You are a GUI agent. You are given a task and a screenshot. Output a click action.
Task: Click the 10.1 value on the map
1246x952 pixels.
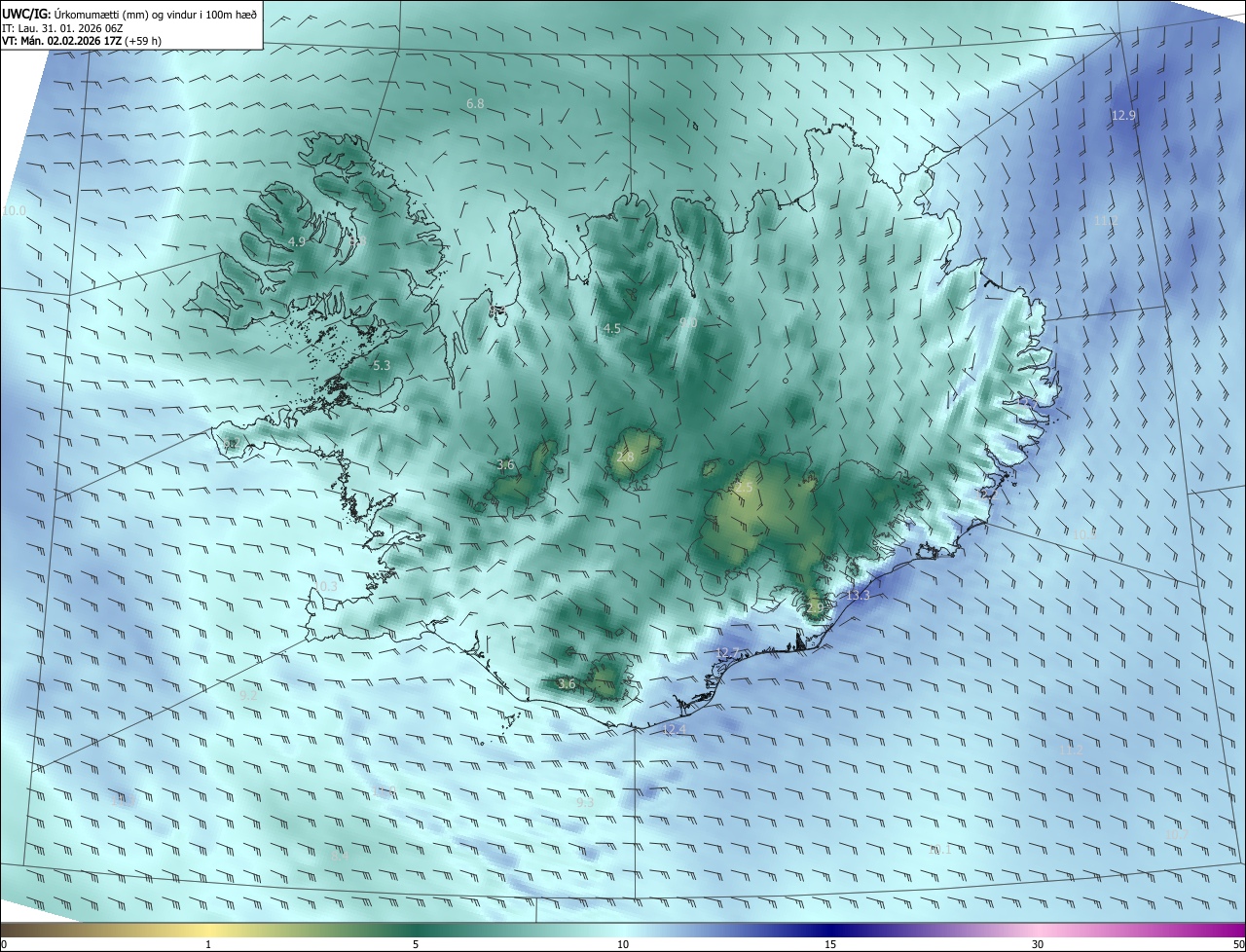click(x=939, y=850)
